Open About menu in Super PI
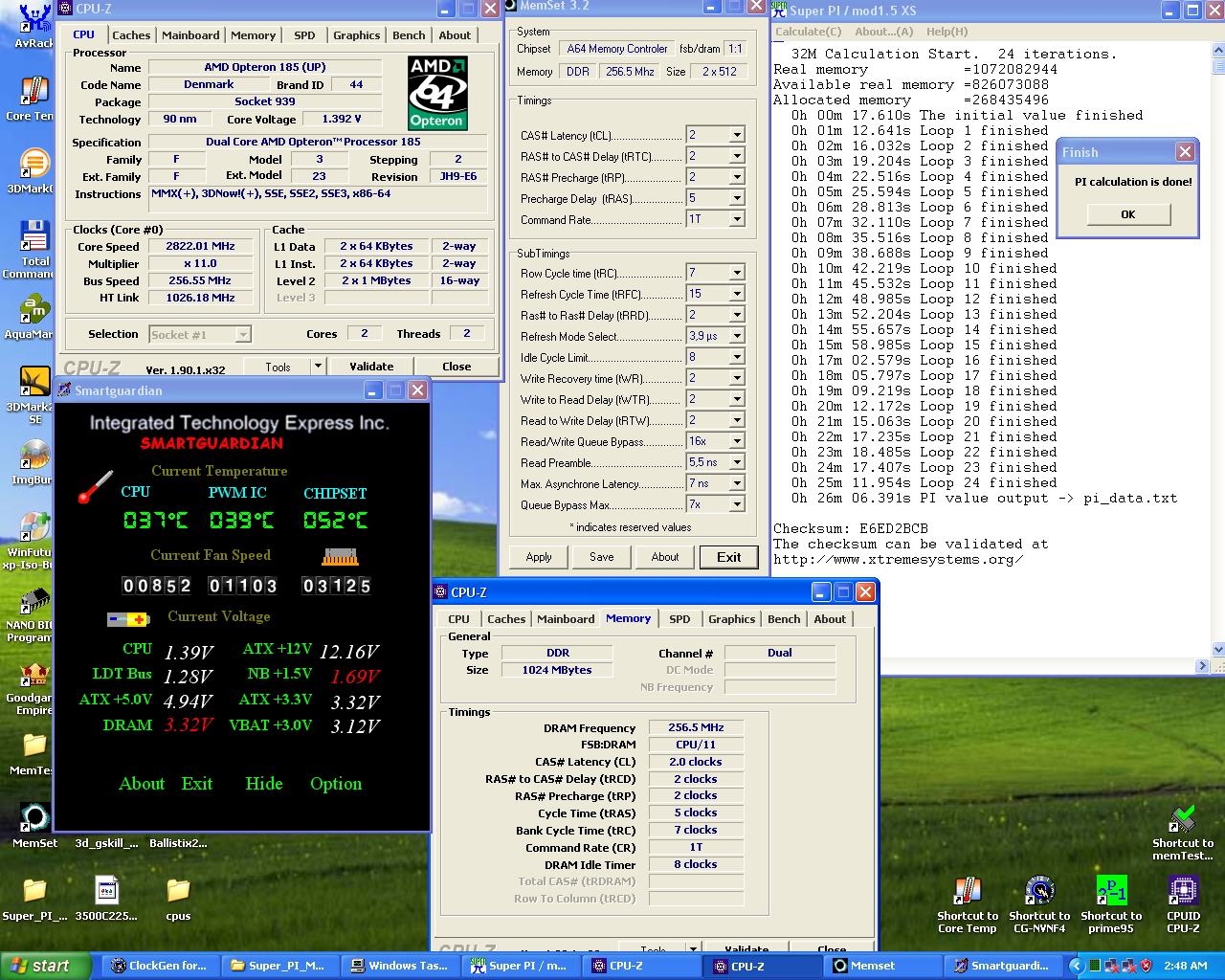The image size is (1225, 980). 884,32
